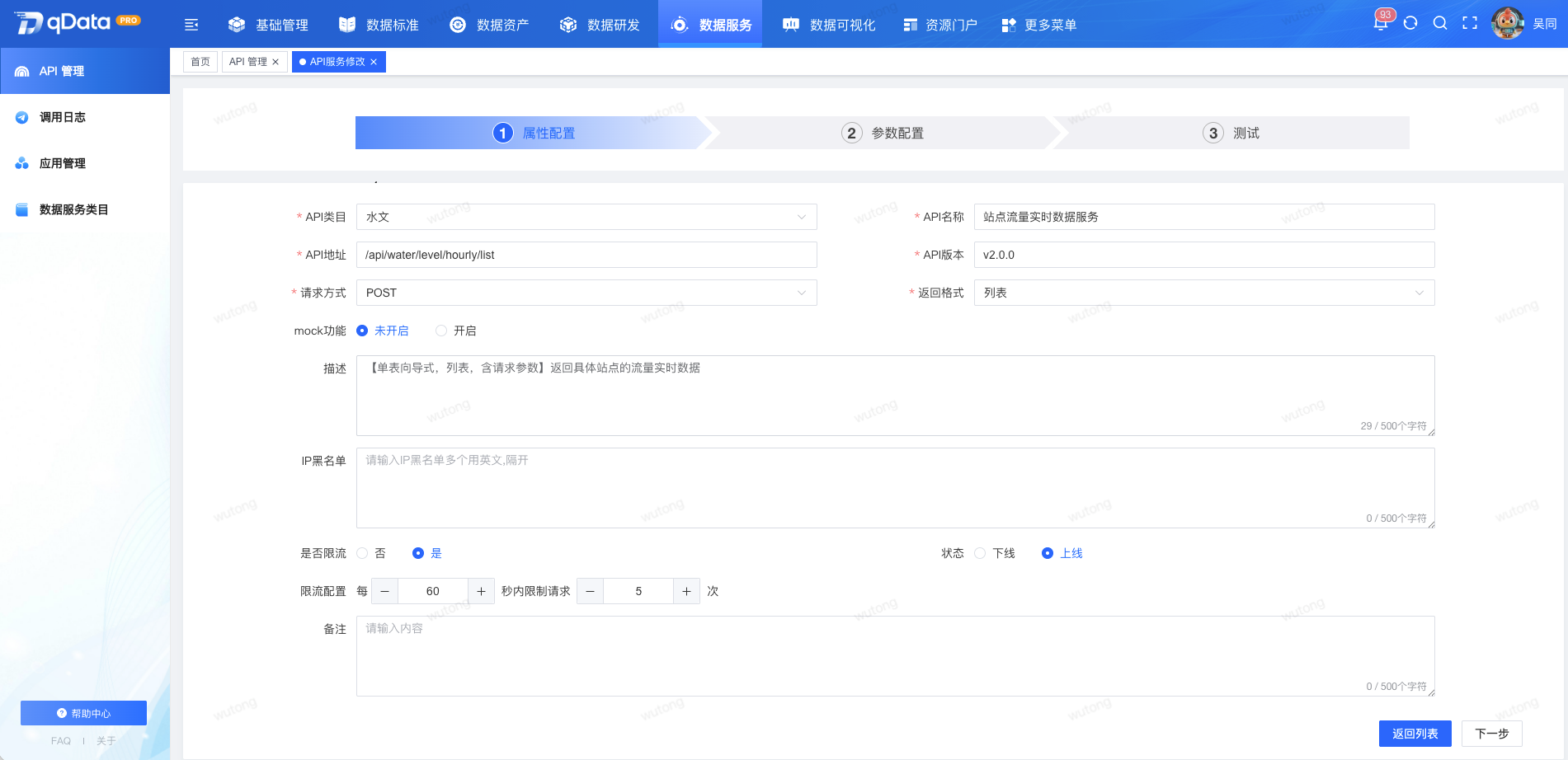Open the 数据标准 menu
1568x760 pixels.
tap(379, 25)
